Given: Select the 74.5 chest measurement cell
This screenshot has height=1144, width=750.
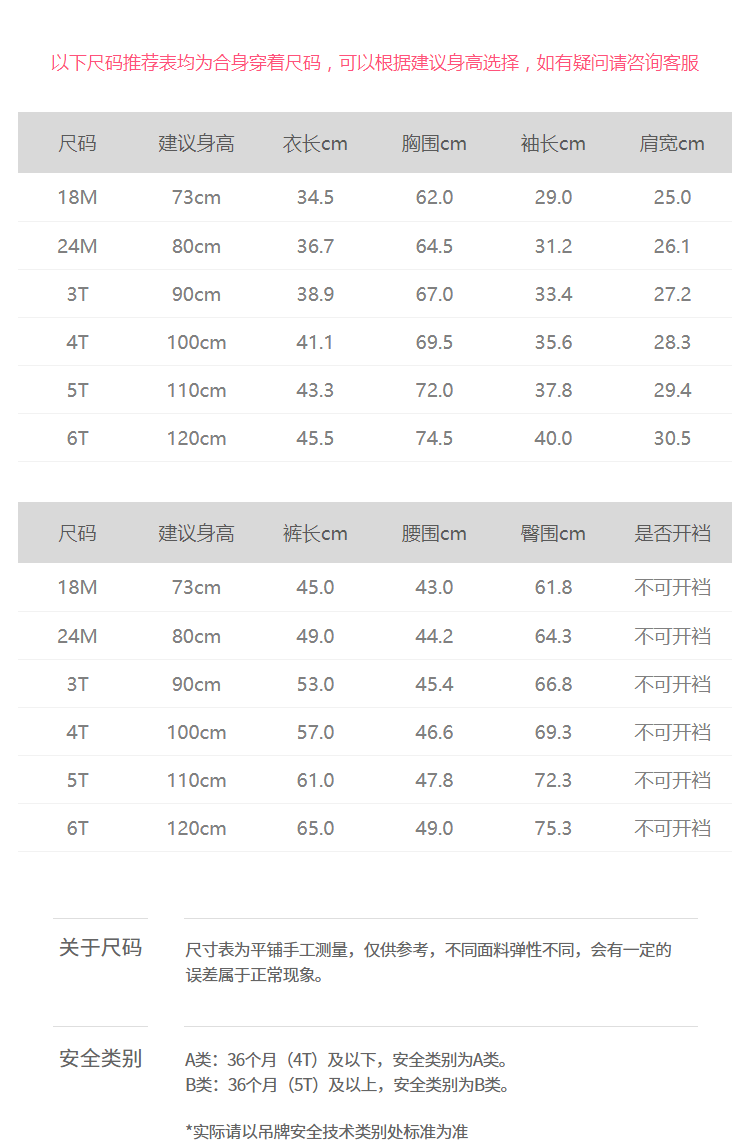Looking at the screenshot, I should click(434, 438).
